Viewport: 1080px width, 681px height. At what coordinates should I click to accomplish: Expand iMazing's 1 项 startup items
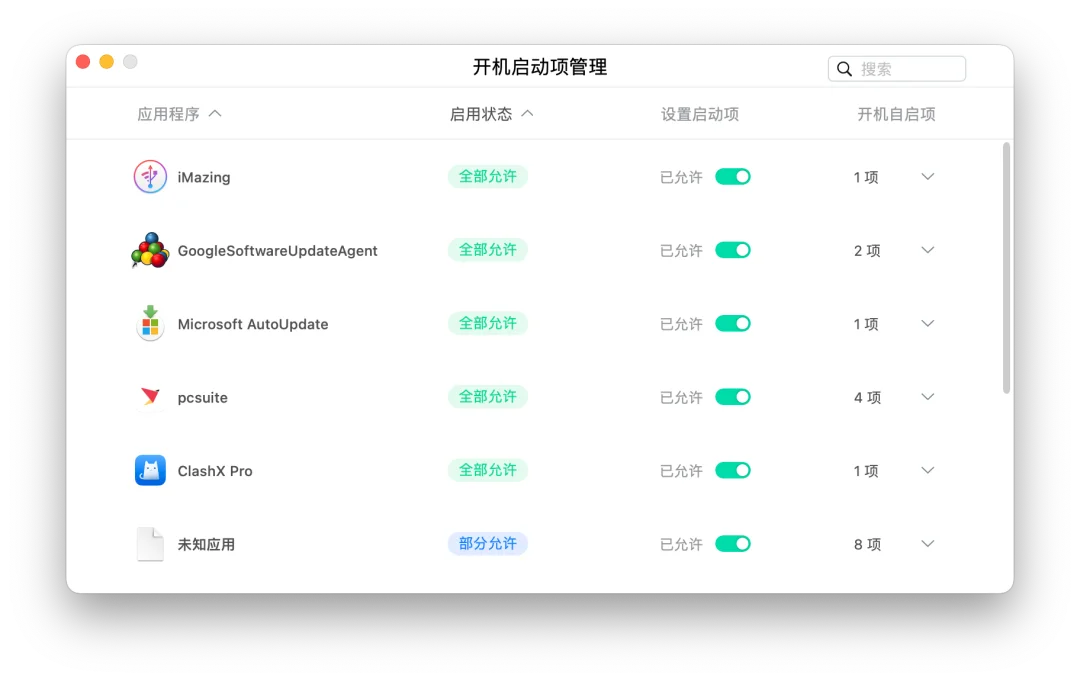(928, 177)
